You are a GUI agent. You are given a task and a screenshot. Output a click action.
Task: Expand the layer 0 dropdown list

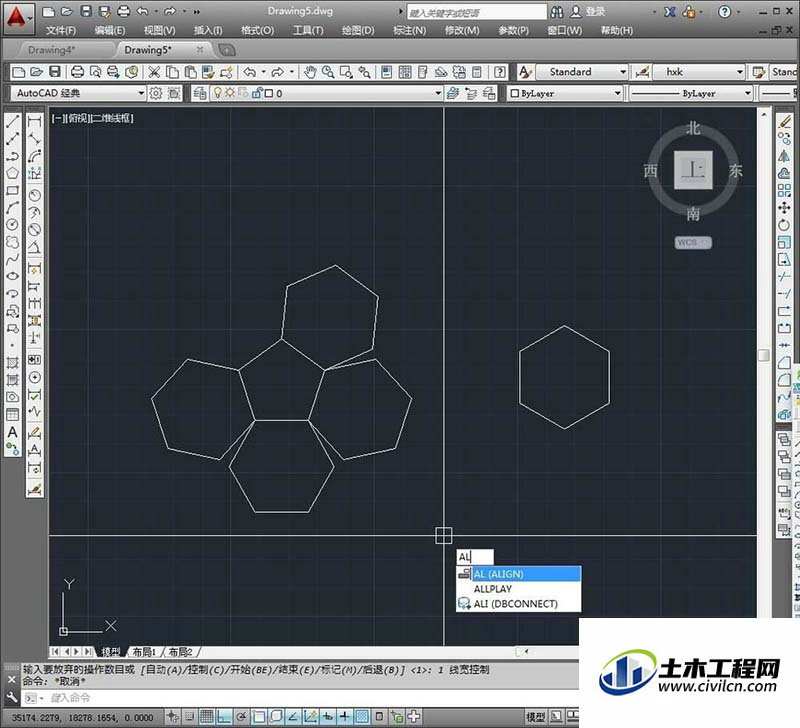[438, 93]
